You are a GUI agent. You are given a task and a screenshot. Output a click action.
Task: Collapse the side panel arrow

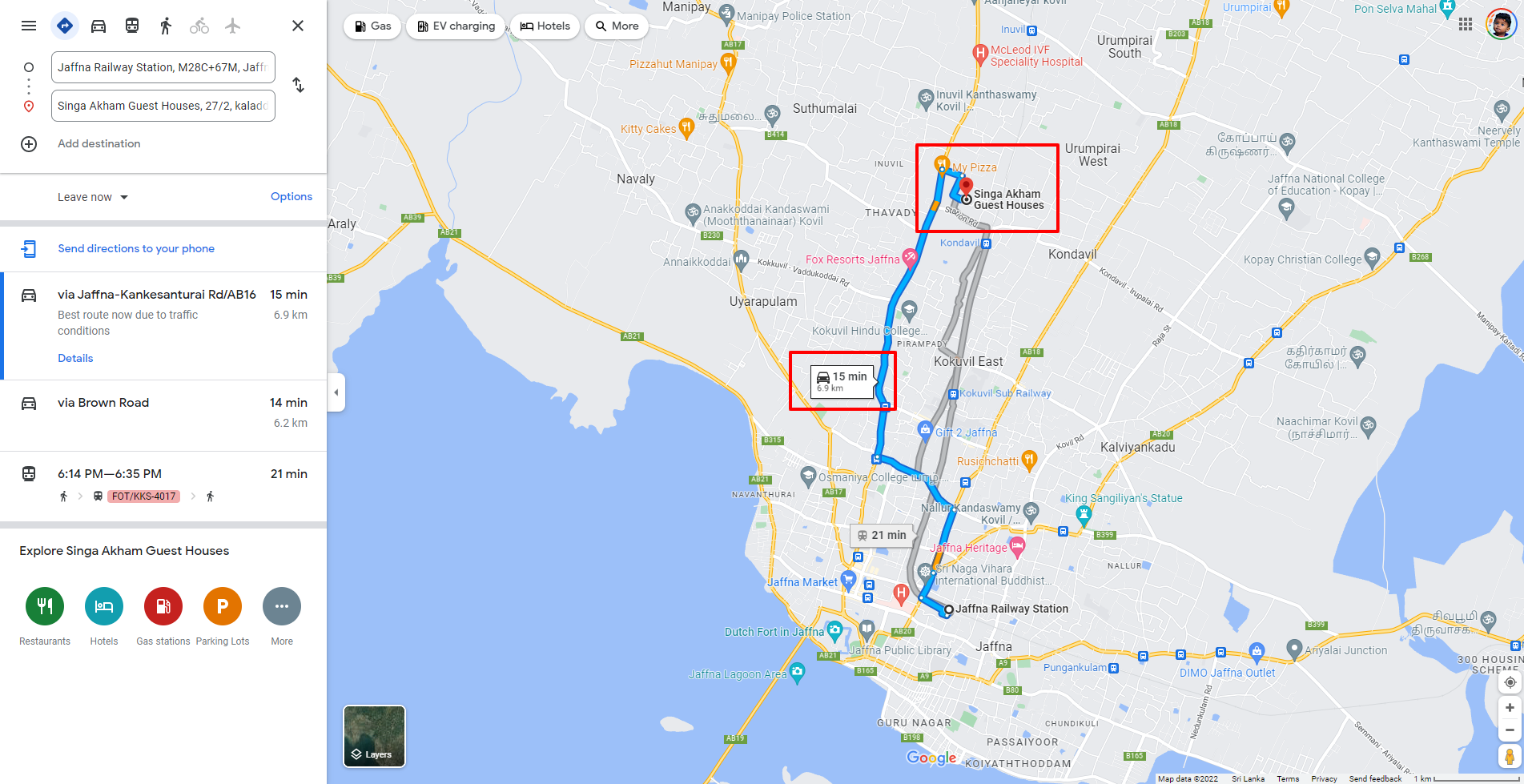point(336,392)
